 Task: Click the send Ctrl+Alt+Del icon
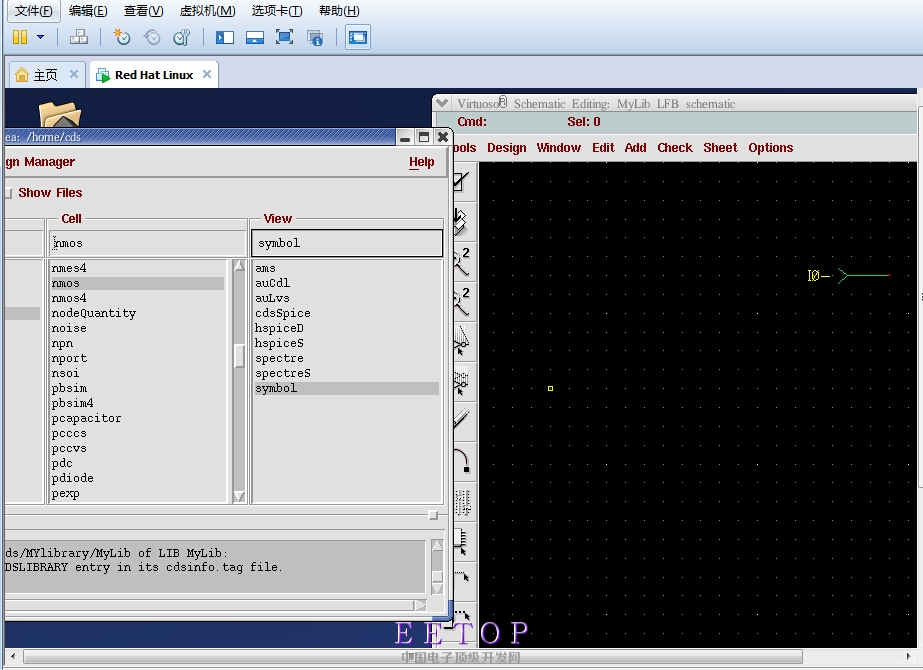[79, 37]
